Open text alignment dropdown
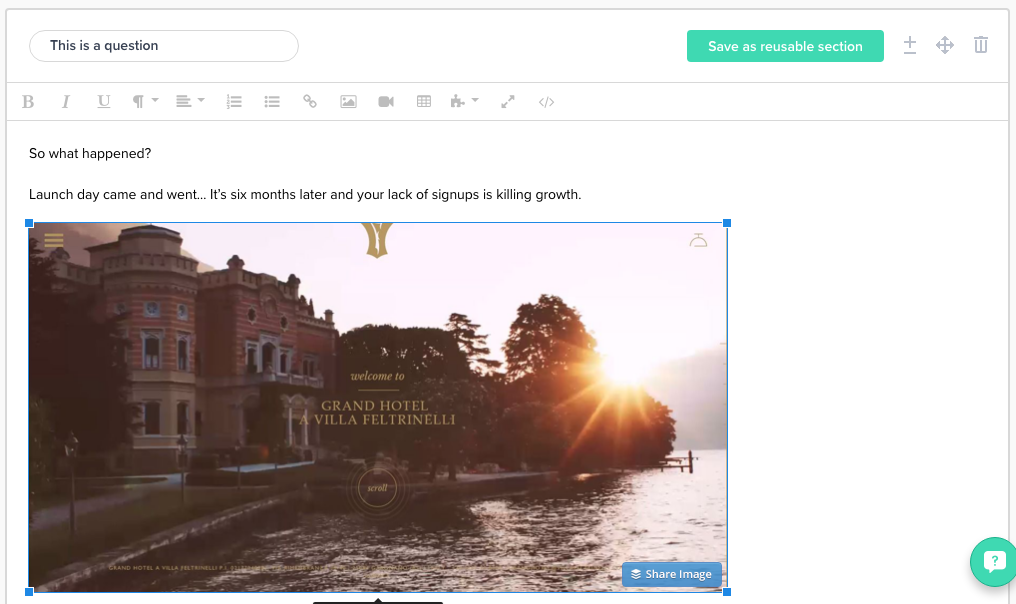The height and width of the screenshot is (604, 1016). [x=190, y=102]
